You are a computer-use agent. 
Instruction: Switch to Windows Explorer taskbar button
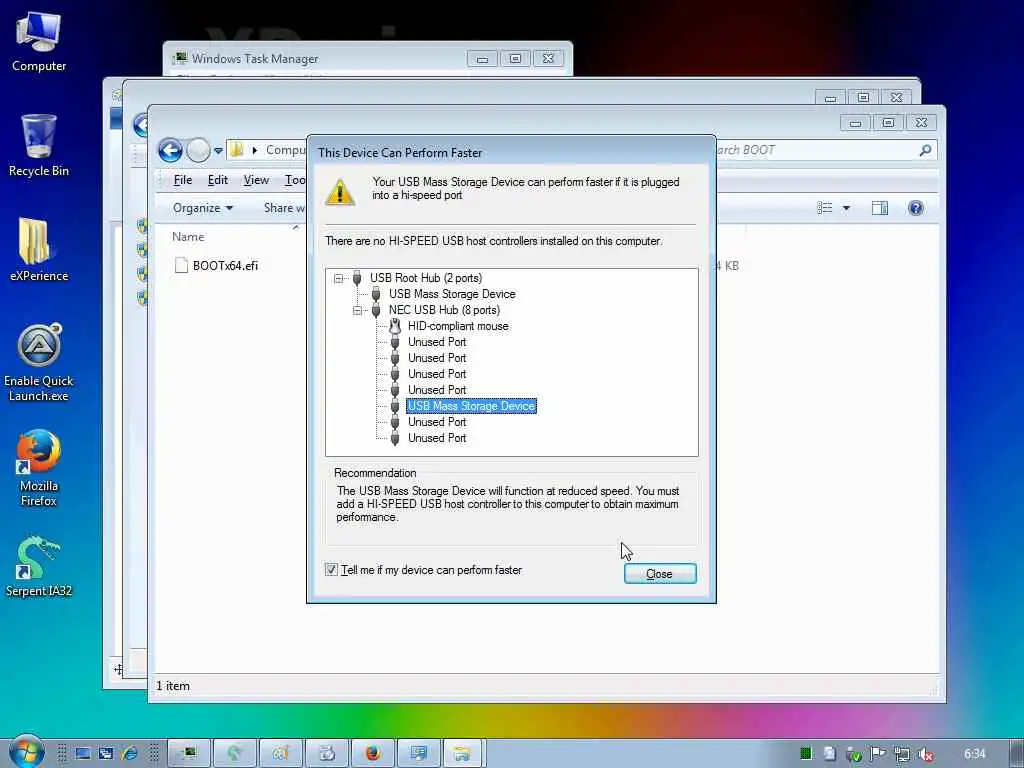[464, 754]
